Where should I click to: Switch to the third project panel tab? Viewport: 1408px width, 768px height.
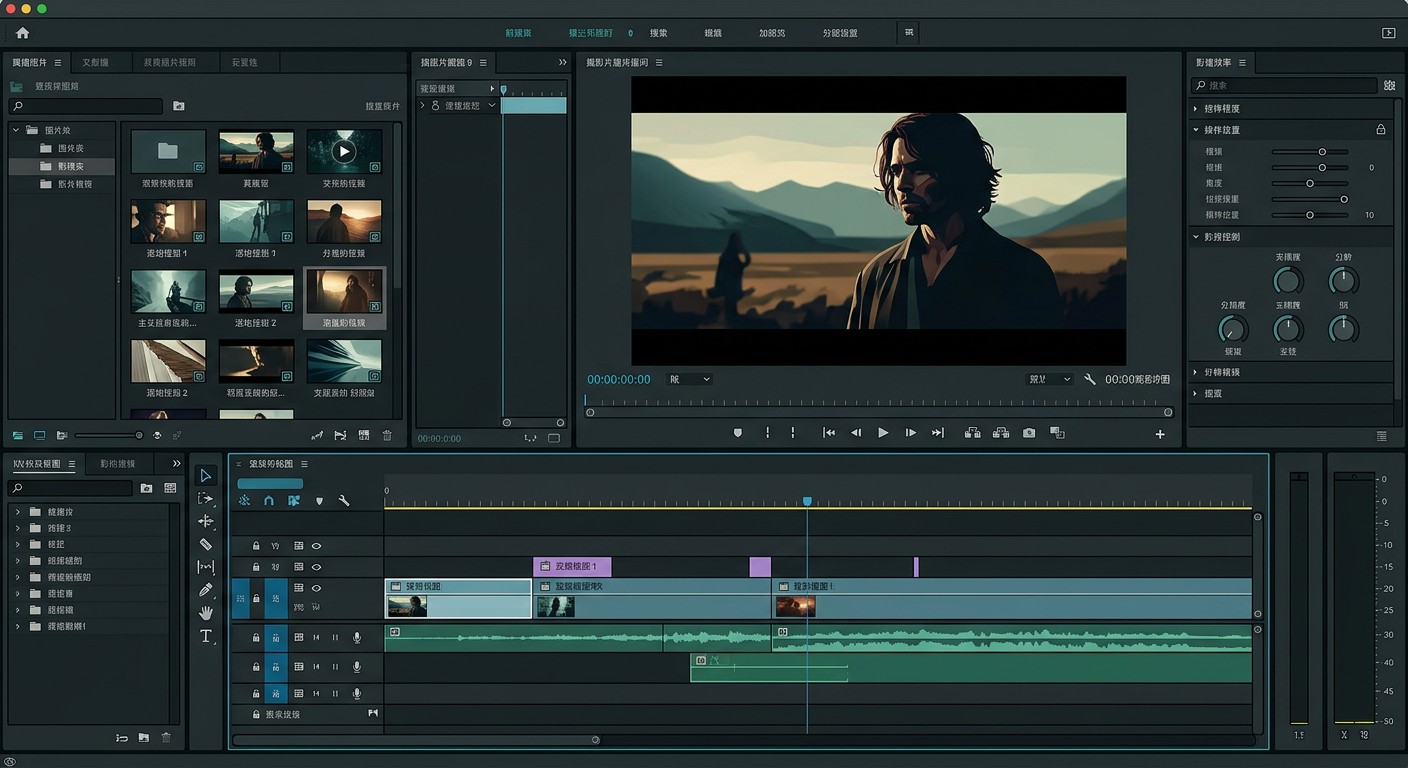[170, 62]
